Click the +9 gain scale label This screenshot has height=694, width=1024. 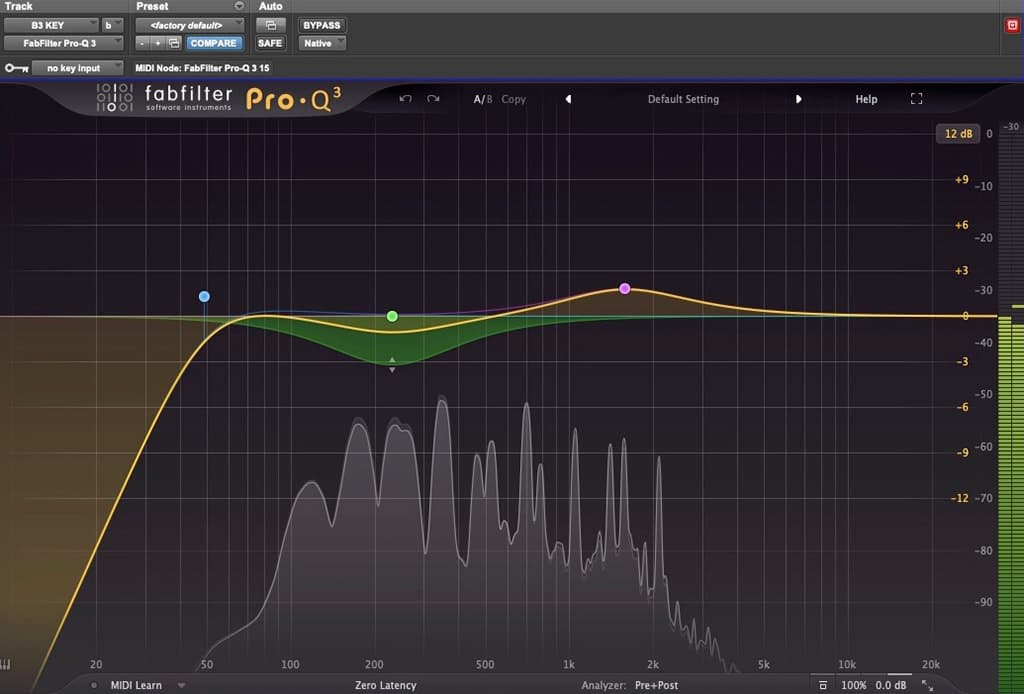pyautogui.click(x=961, y=180)
